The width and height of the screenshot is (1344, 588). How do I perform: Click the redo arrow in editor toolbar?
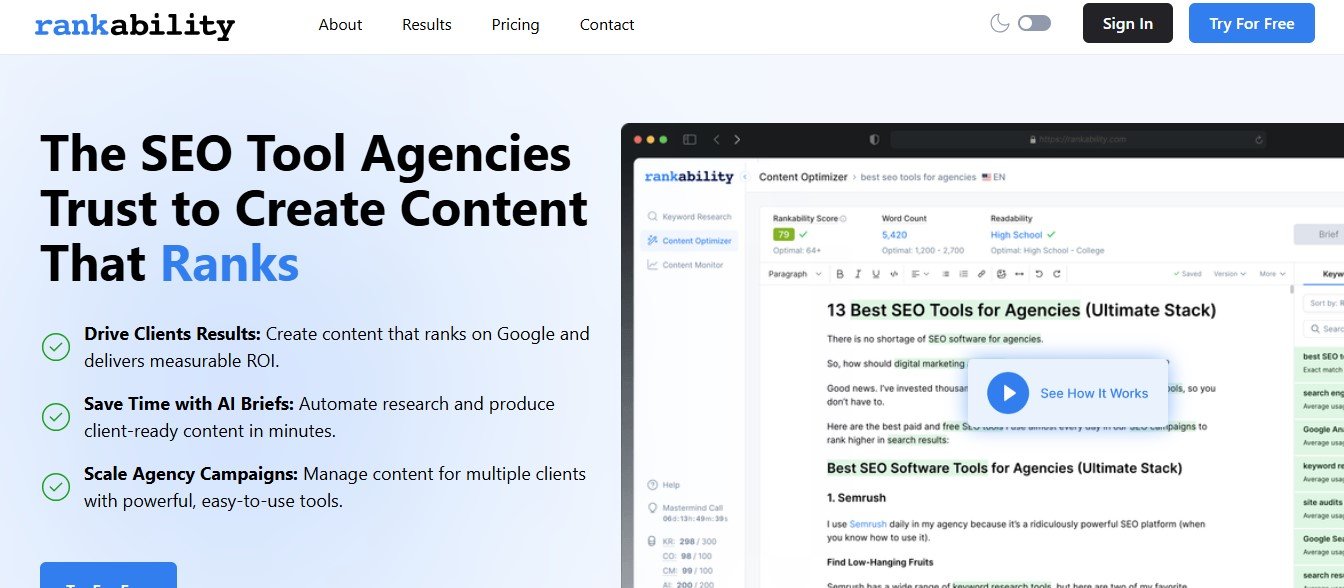tap(1057, 274)
